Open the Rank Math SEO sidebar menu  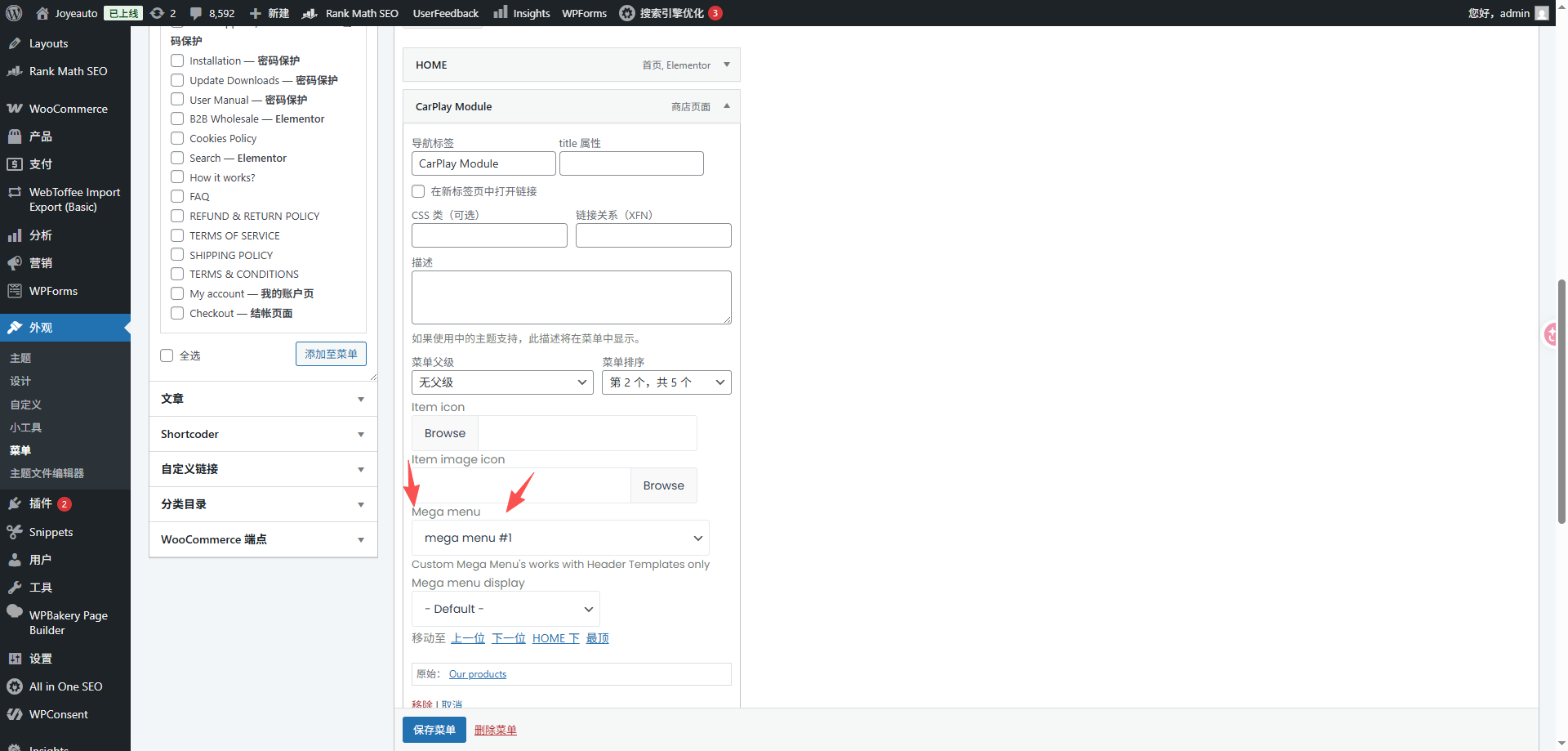[68, 71]
